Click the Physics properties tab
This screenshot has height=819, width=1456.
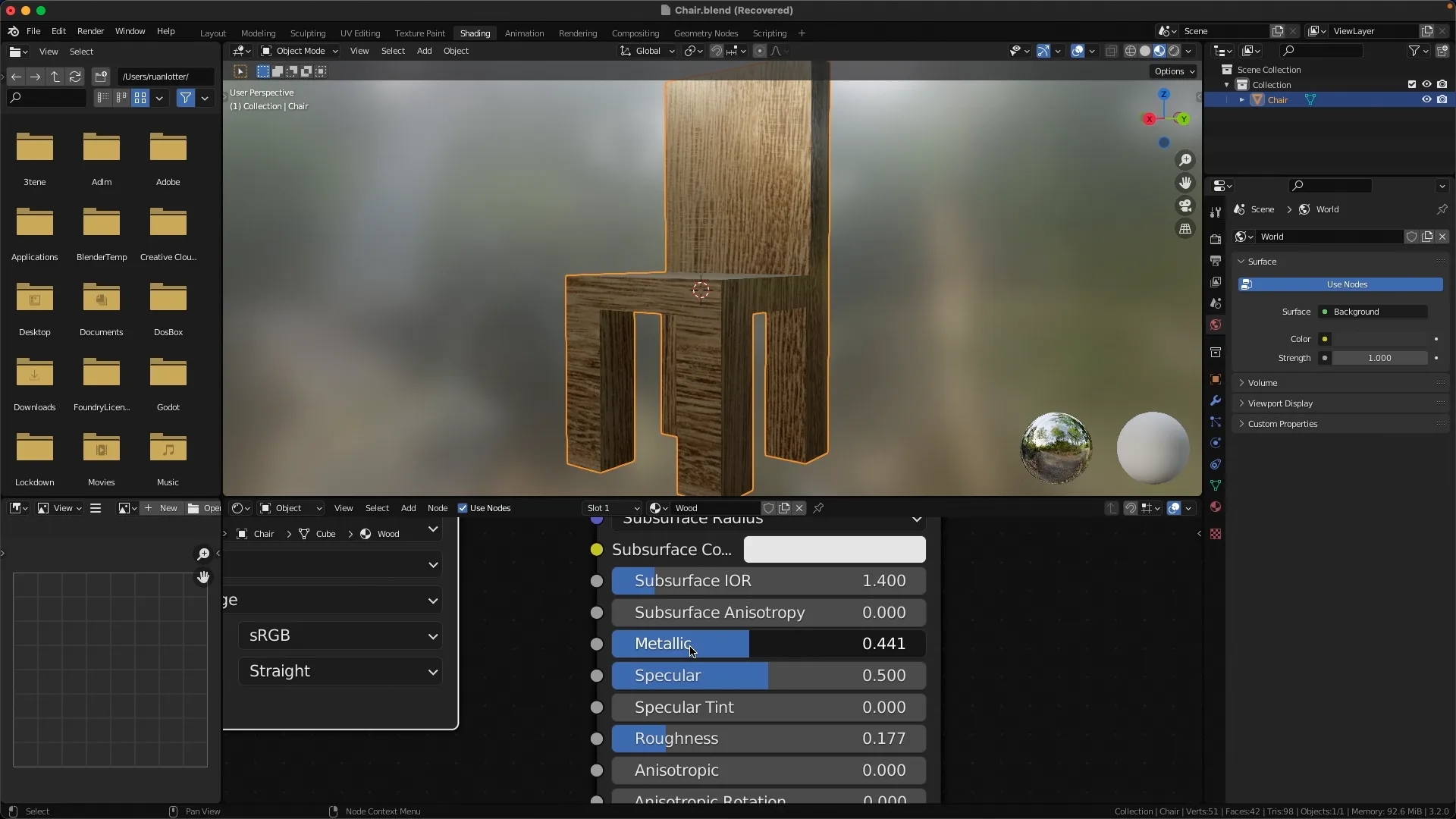click(x=1216, y=443)
